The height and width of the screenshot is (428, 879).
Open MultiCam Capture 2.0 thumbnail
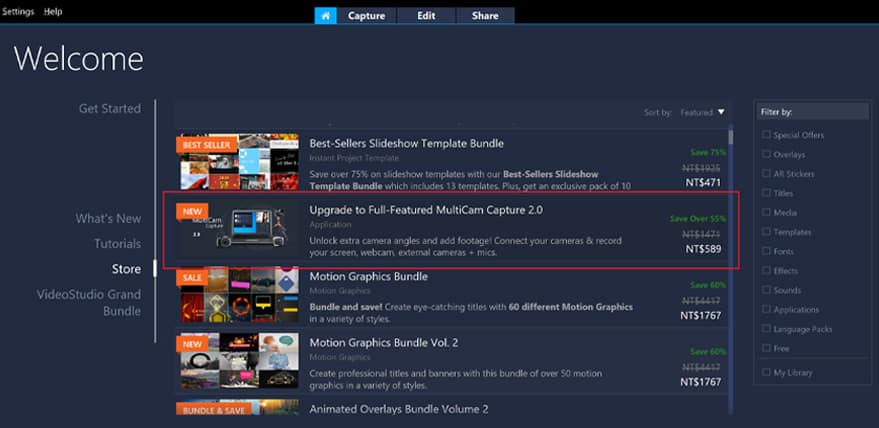click(x=239, y=231)
